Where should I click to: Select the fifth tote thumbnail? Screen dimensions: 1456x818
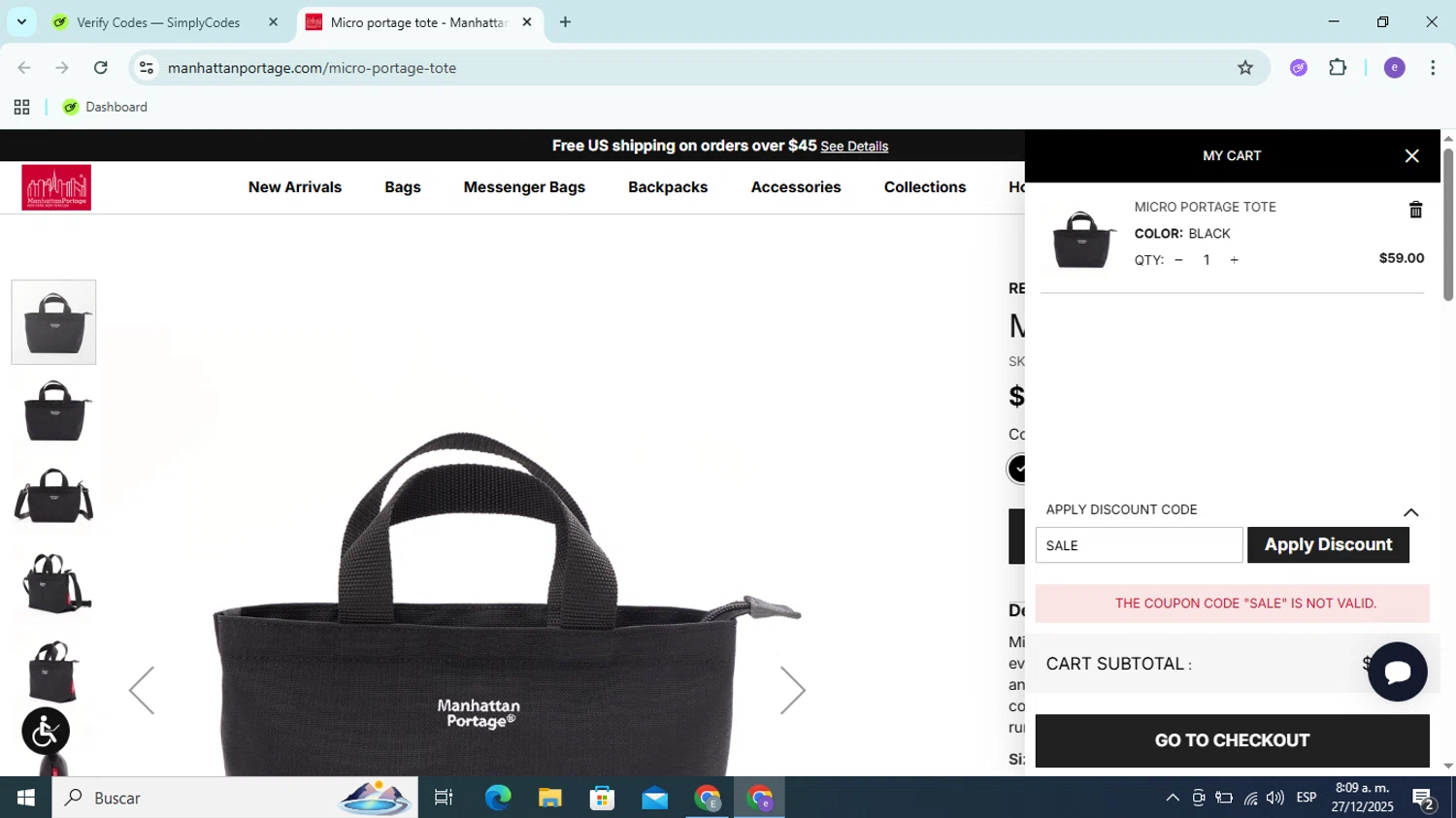pyautogui.click(x=53, y=671)
